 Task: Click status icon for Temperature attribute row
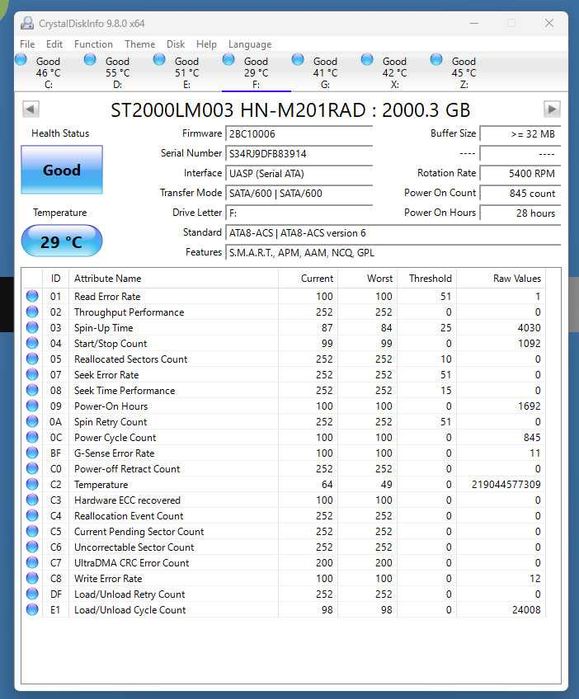(32, 484)
